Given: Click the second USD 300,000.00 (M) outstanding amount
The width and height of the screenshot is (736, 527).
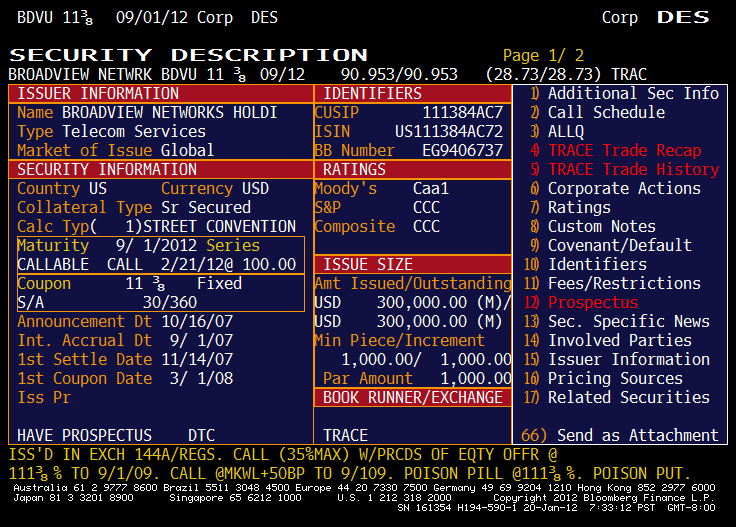Looking at the screenshot, I should tap(408, 321).
